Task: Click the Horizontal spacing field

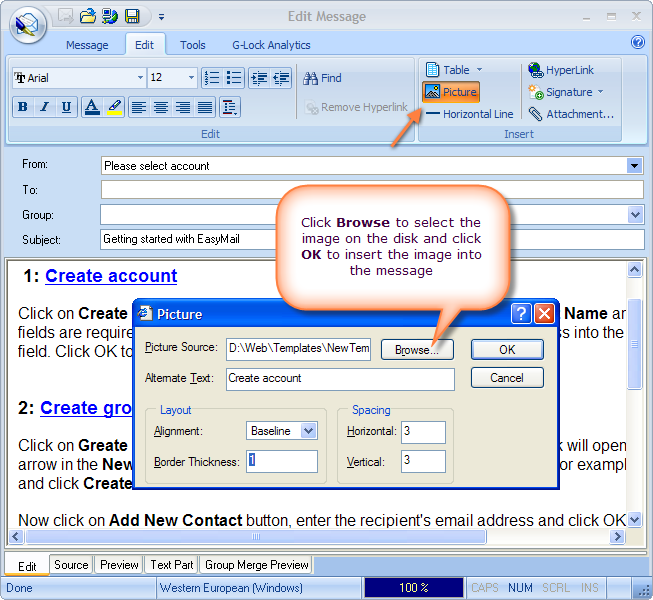Action: [423, 432]
